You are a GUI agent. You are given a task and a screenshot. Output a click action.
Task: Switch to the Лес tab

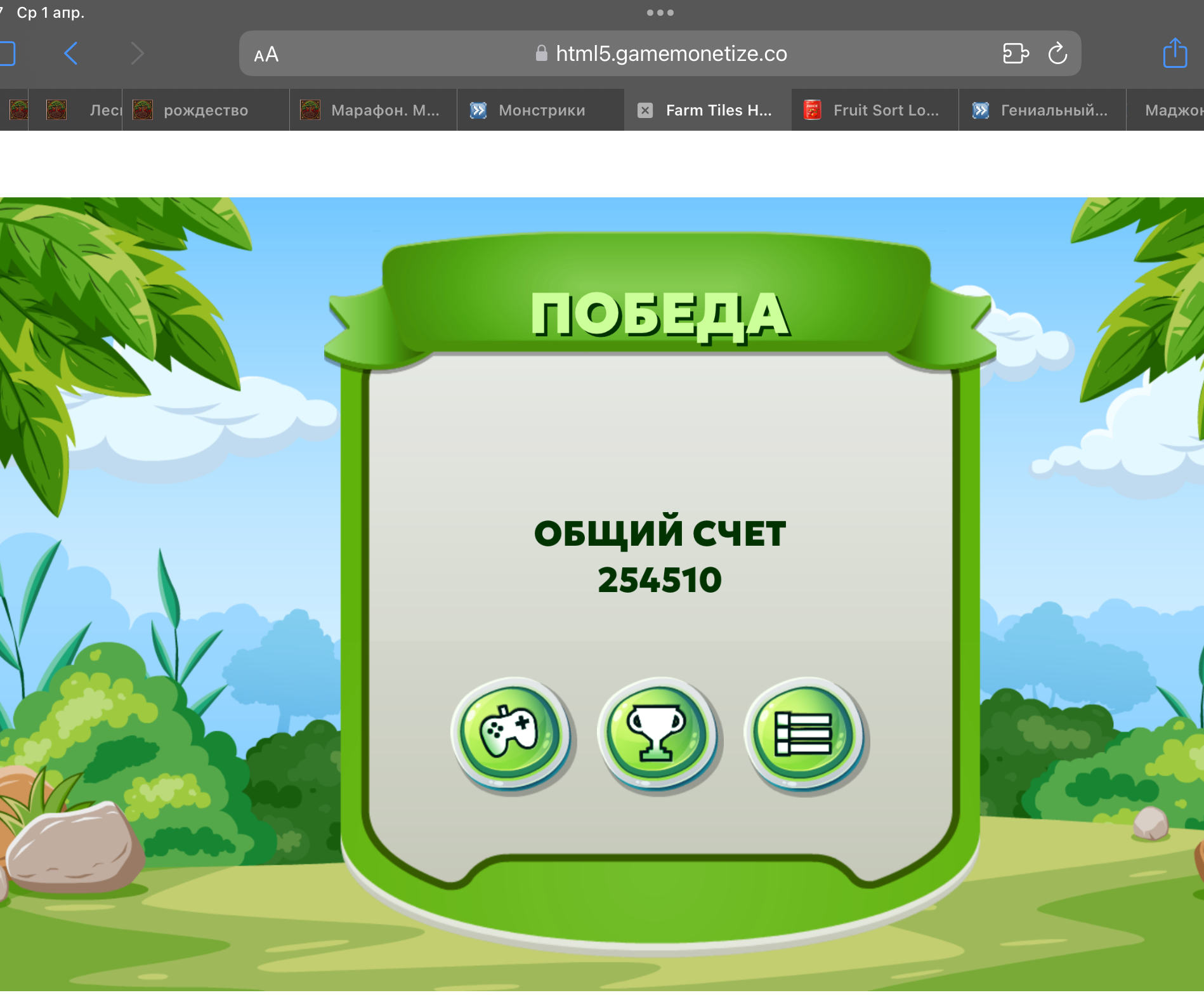pos(76,110)
